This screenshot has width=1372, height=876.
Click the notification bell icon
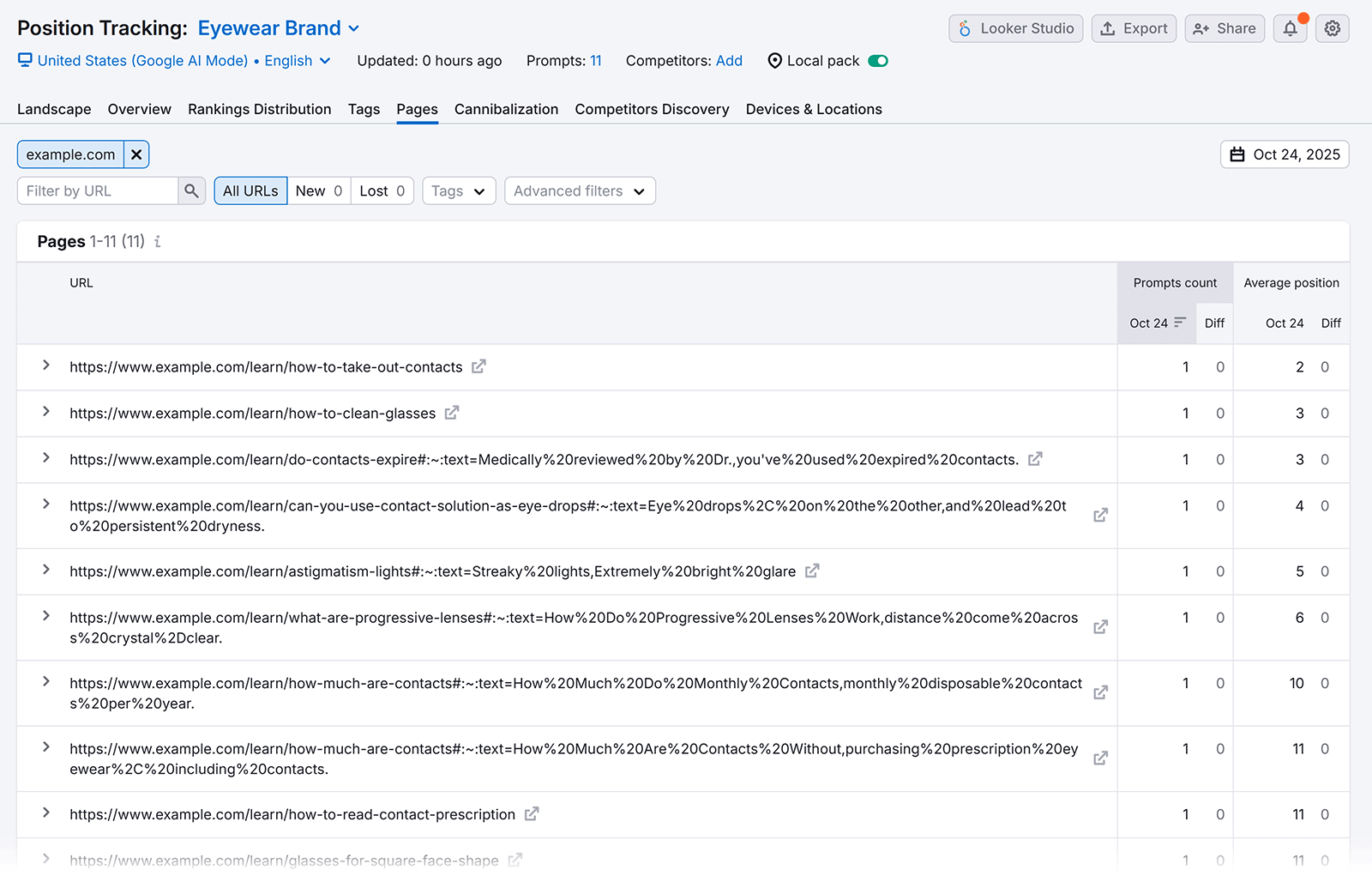1290,28
